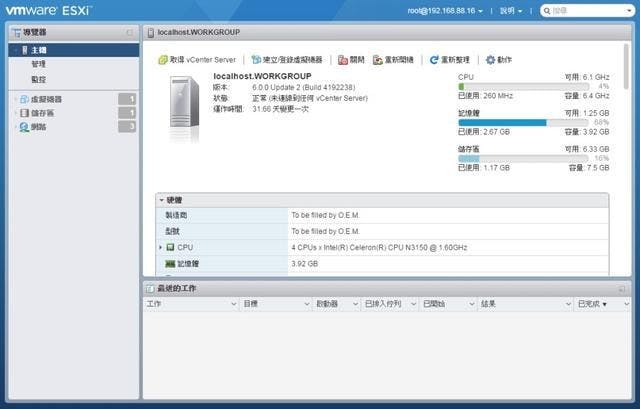Click the Shut down button label
This screenshot has width=640, height=409.
(x=357, y=60)
